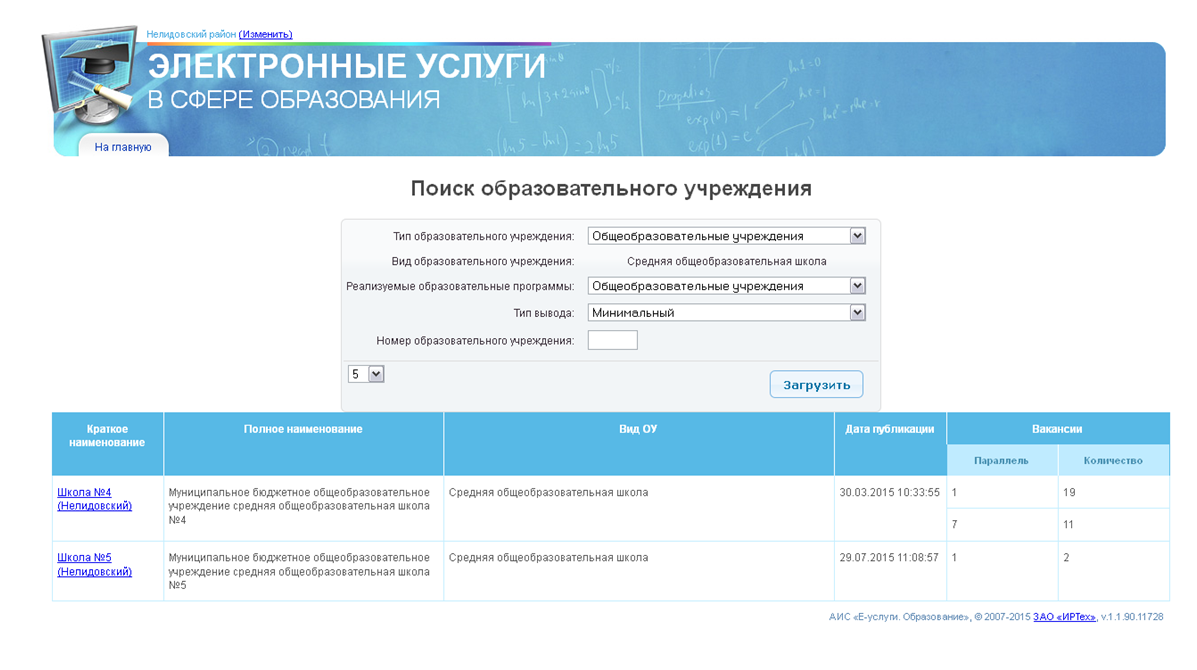This screenshot has width=1197, height=670.
Task: Click the «Изменить» region link
Action: point(265,34)
